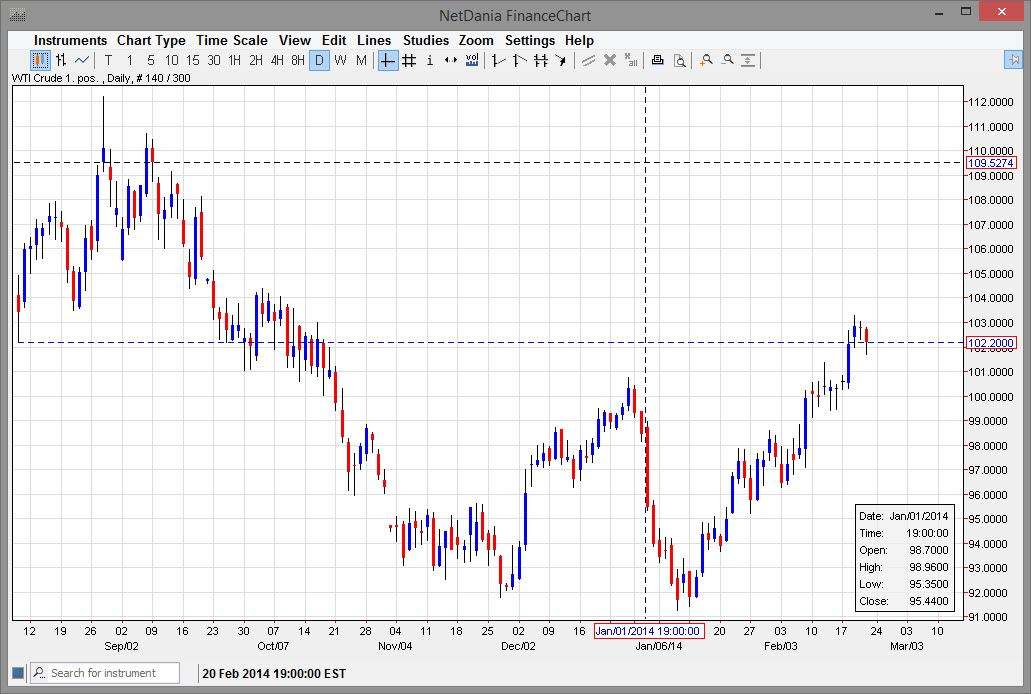Switch timeframe to Weekly
The height and width of the screenshot is (694, 1031).
pos(339,60)
